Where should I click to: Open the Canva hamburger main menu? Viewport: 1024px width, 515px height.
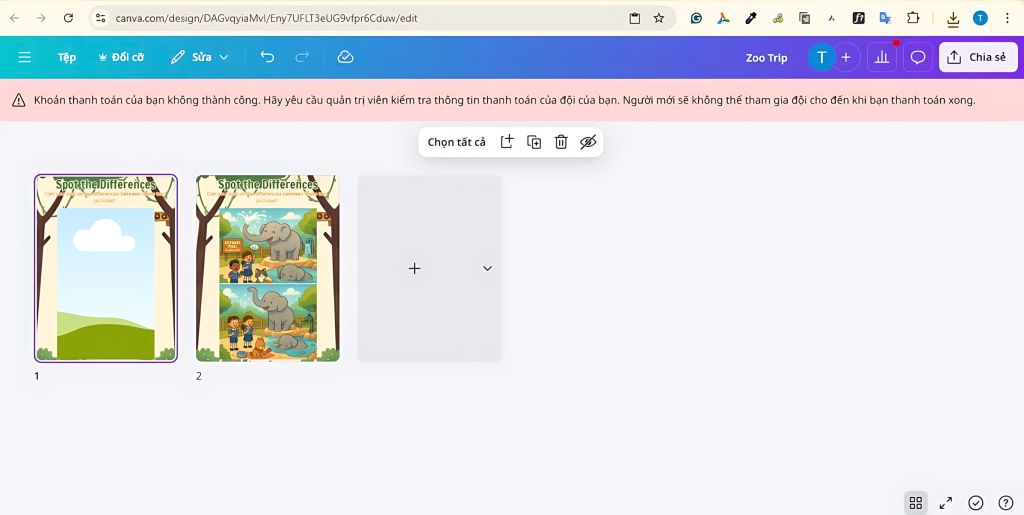[x=25, y=57]
